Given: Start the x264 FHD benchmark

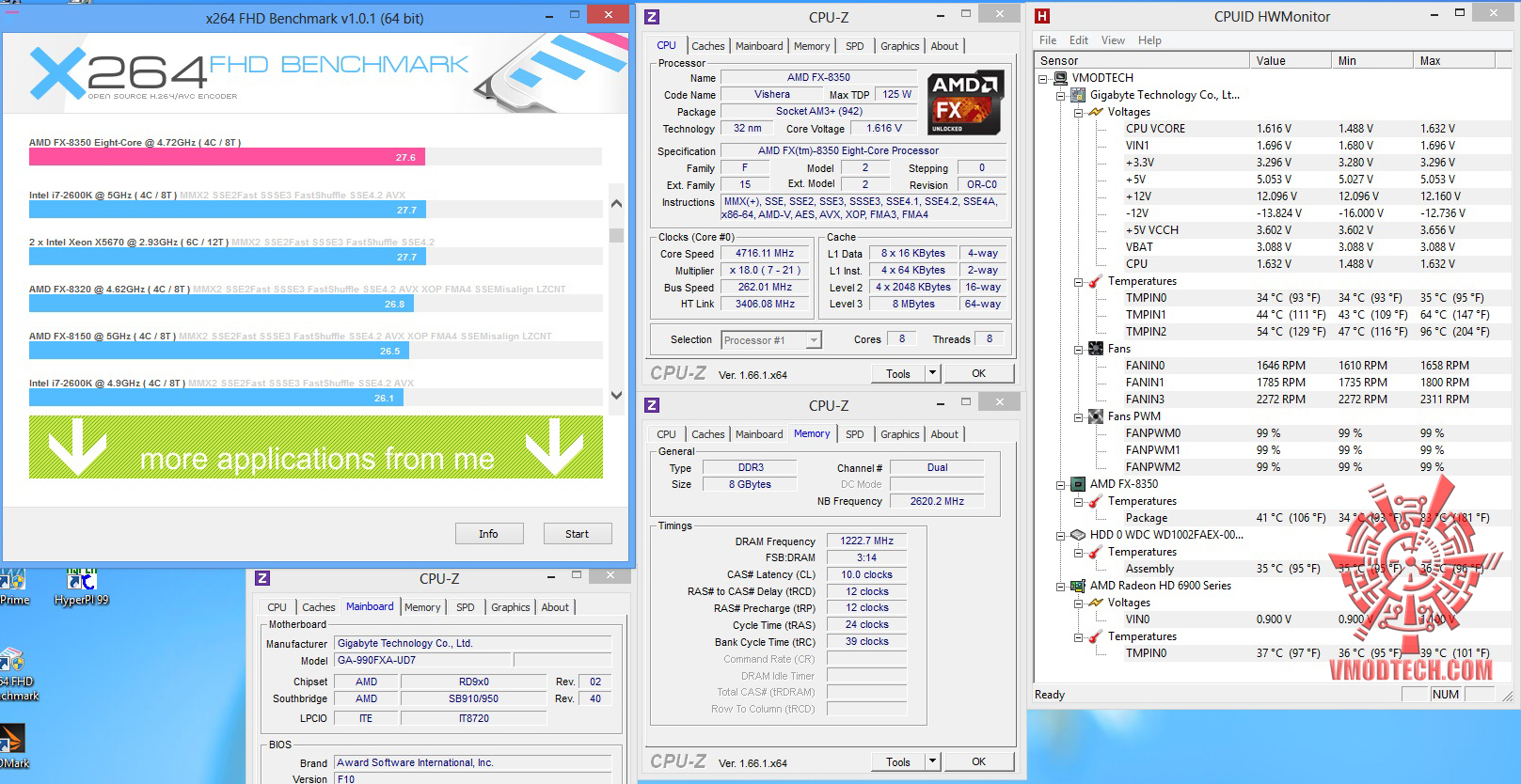Looking at the screenshot, I should pos(578,534).
